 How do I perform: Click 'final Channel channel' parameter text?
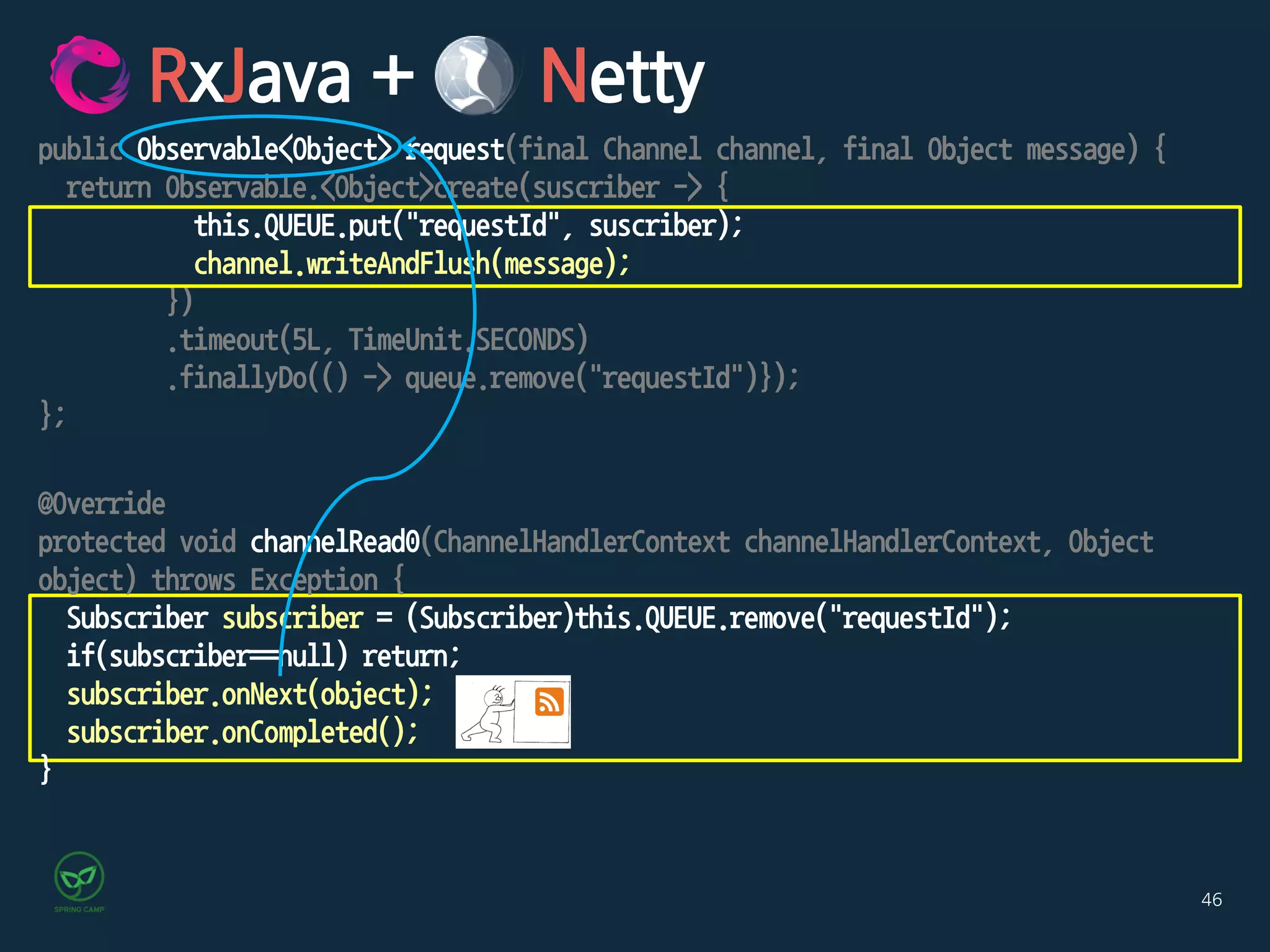(665, 149)
